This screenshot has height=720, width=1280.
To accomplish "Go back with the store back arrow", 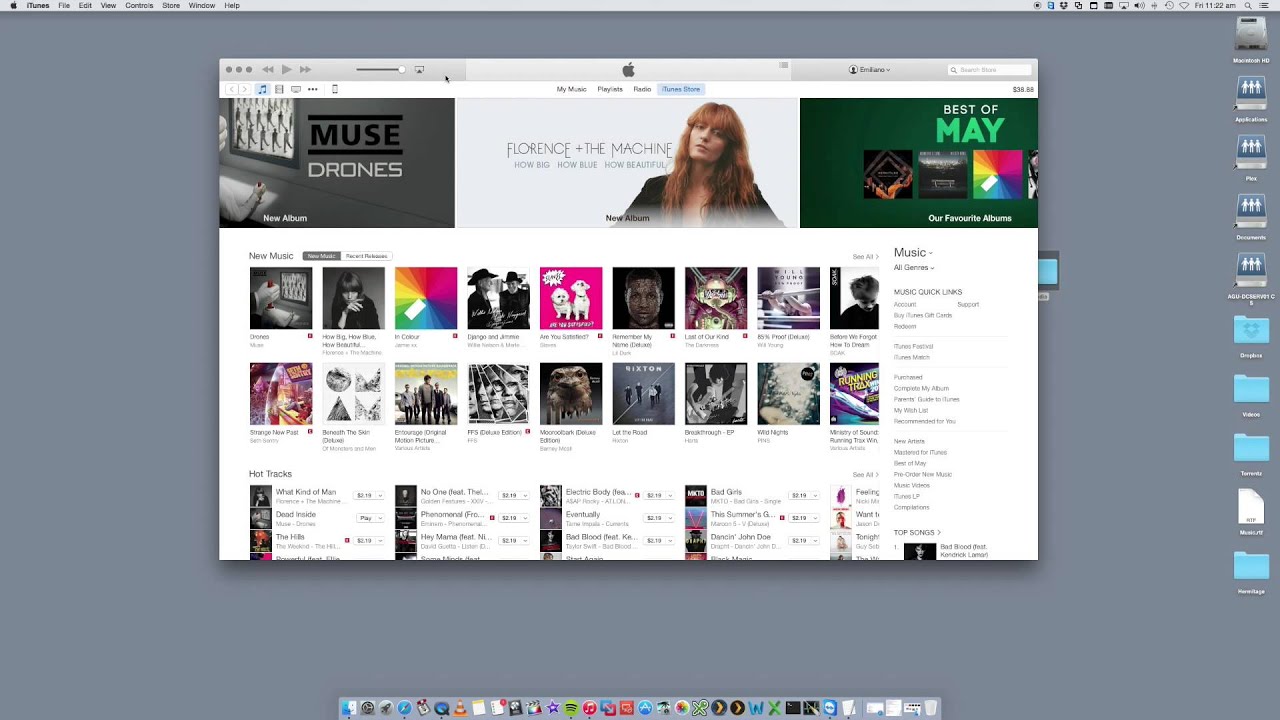I will click(231, 89).
